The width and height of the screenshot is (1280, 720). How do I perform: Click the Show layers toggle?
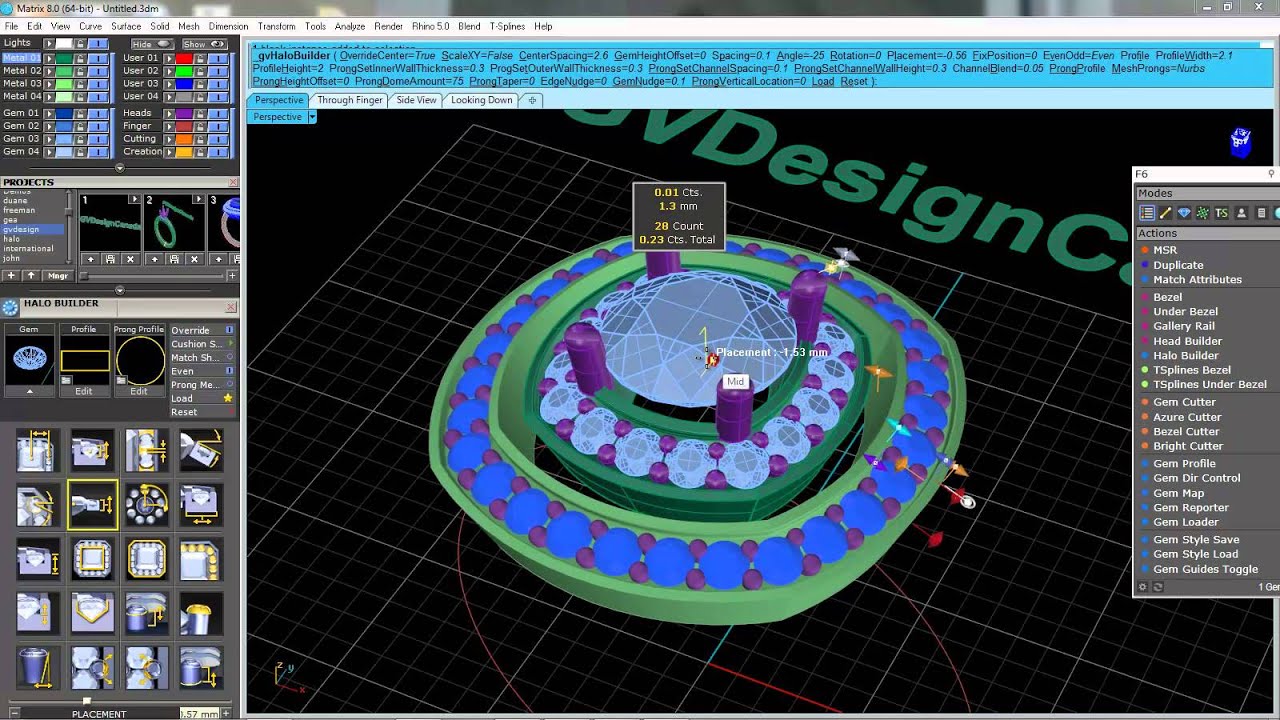click(x=203, y=44)
